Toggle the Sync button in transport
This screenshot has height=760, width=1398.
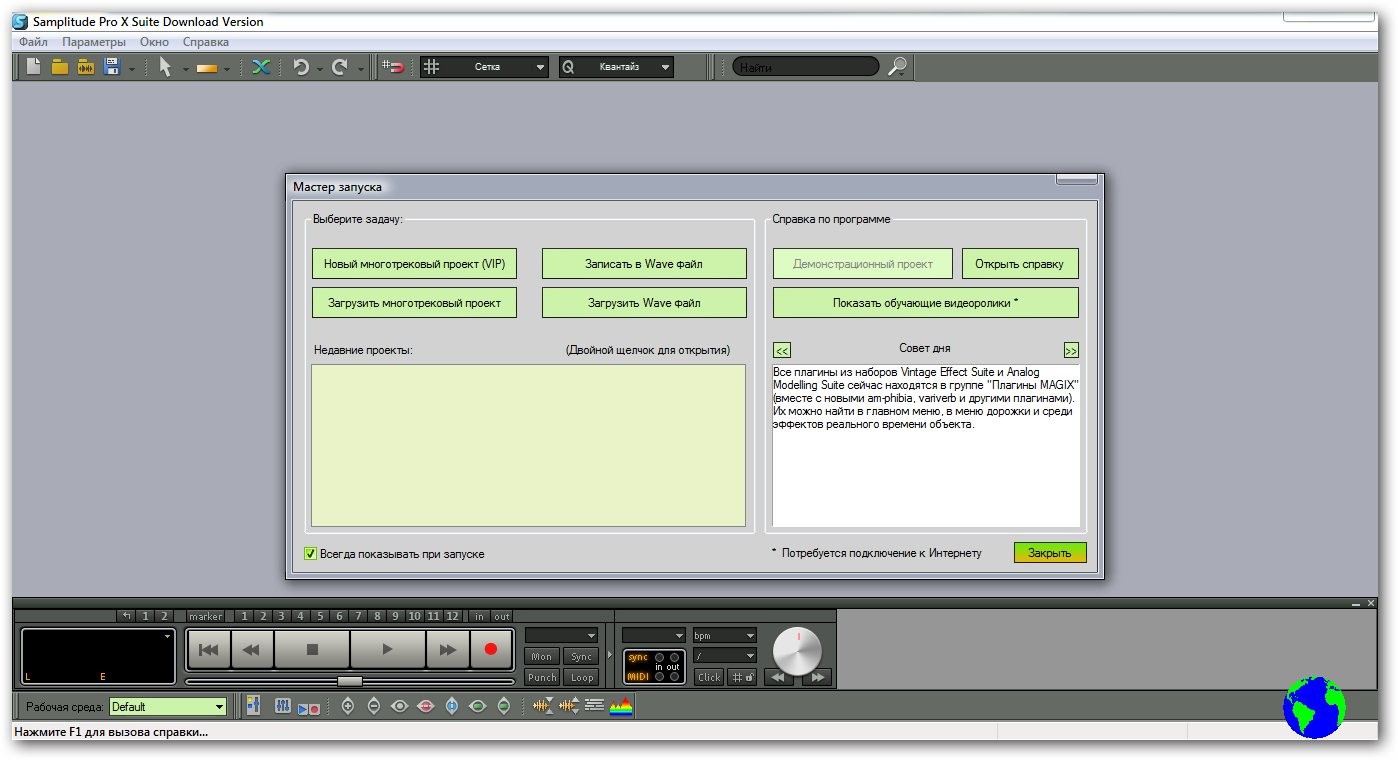point(582,656)
